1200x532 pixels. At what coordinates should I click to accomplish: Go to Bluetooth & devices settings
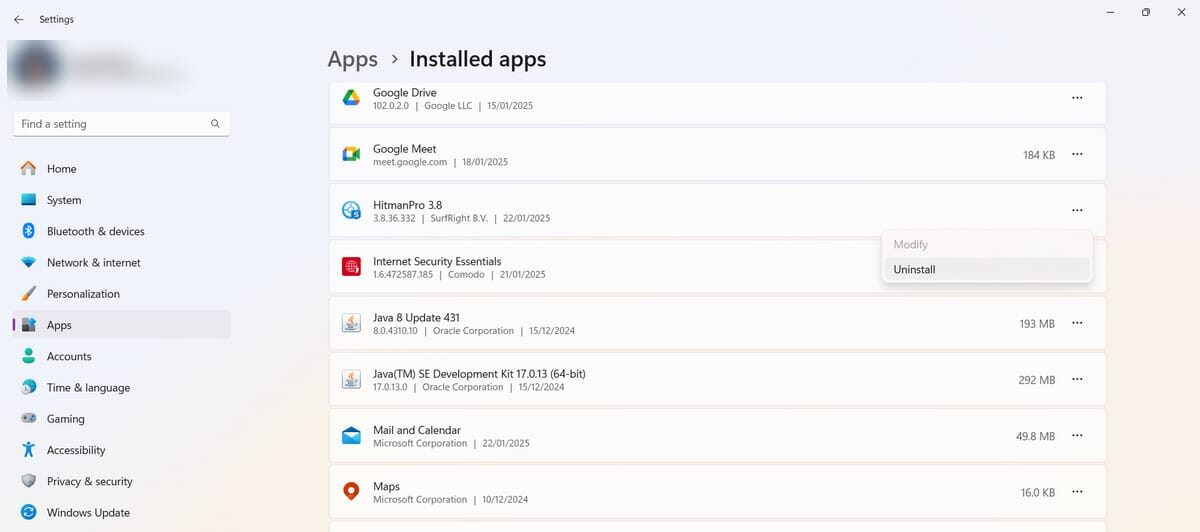pos(120,231)
